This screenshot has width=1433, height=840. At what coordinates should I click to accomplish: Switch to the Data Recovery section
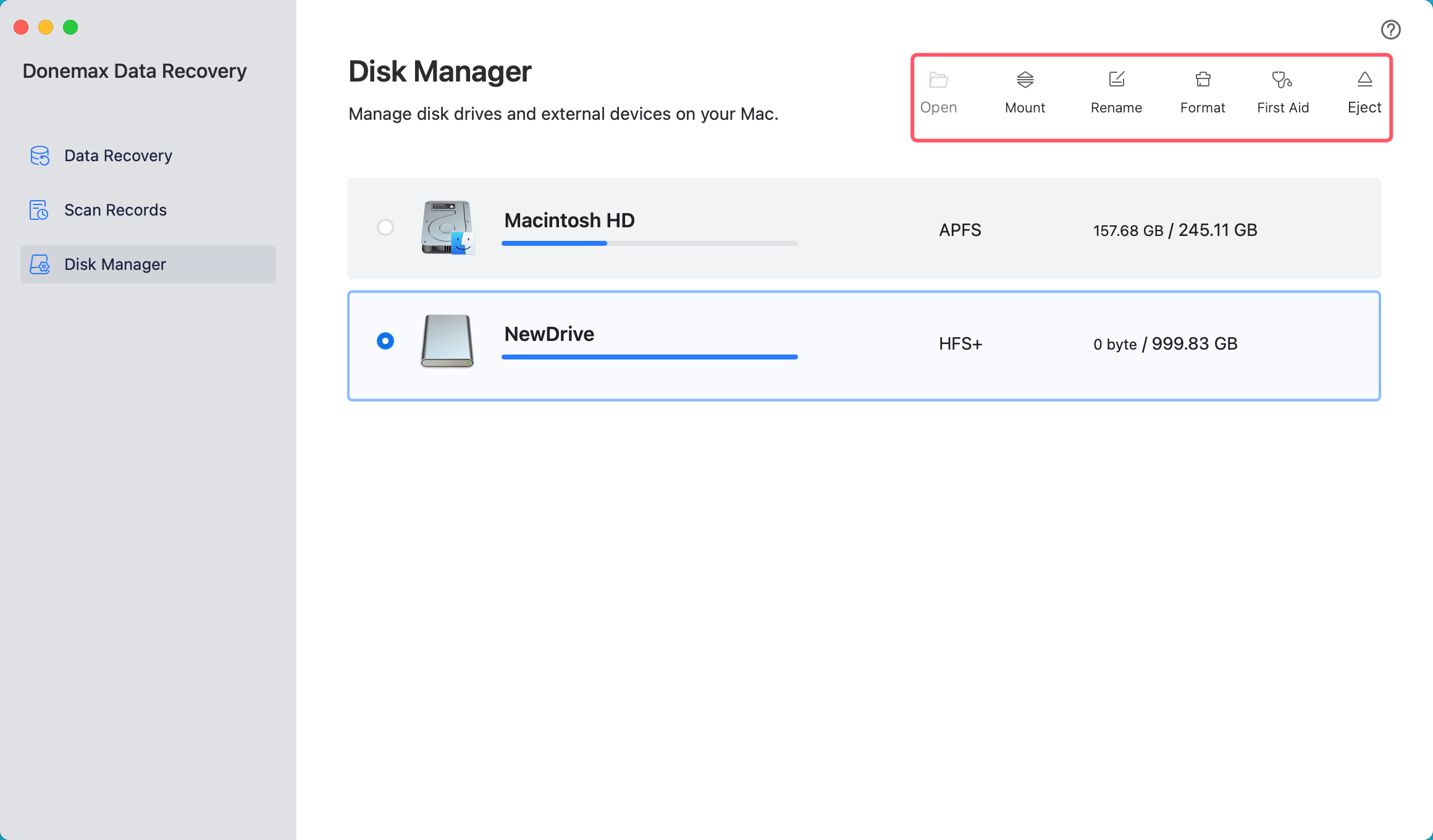[x=118, y=156]
